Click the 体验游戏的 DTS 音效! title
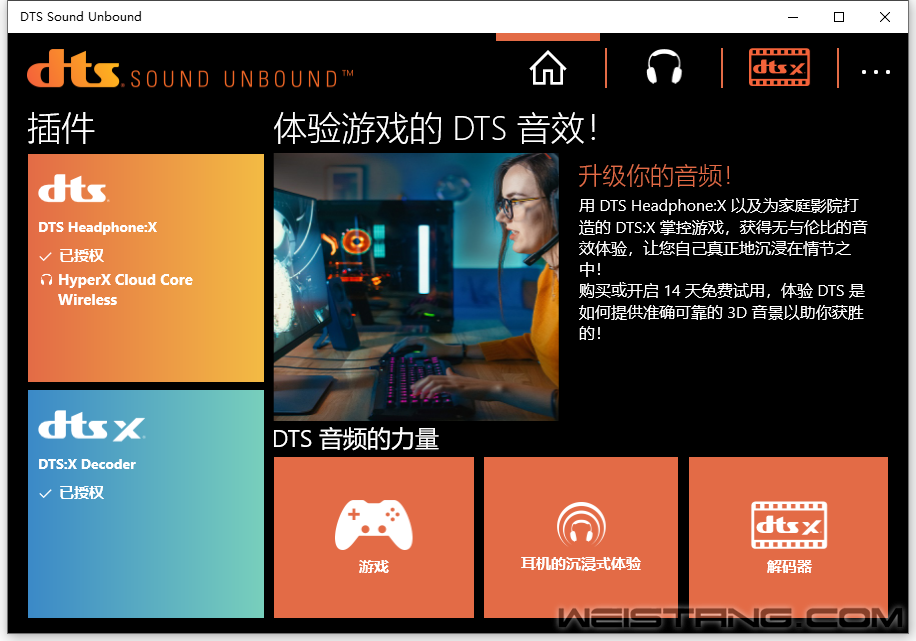Image resolution: width=916 pixels, height=641 pixels. 436,128
